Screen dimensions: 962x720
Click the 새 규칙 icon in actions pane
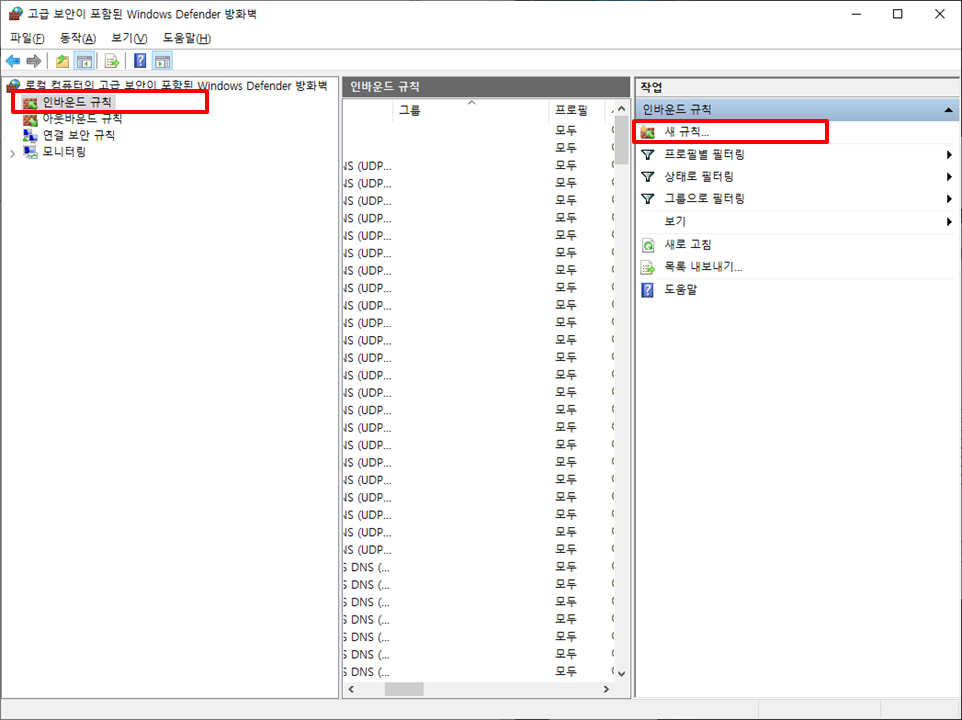648,132
